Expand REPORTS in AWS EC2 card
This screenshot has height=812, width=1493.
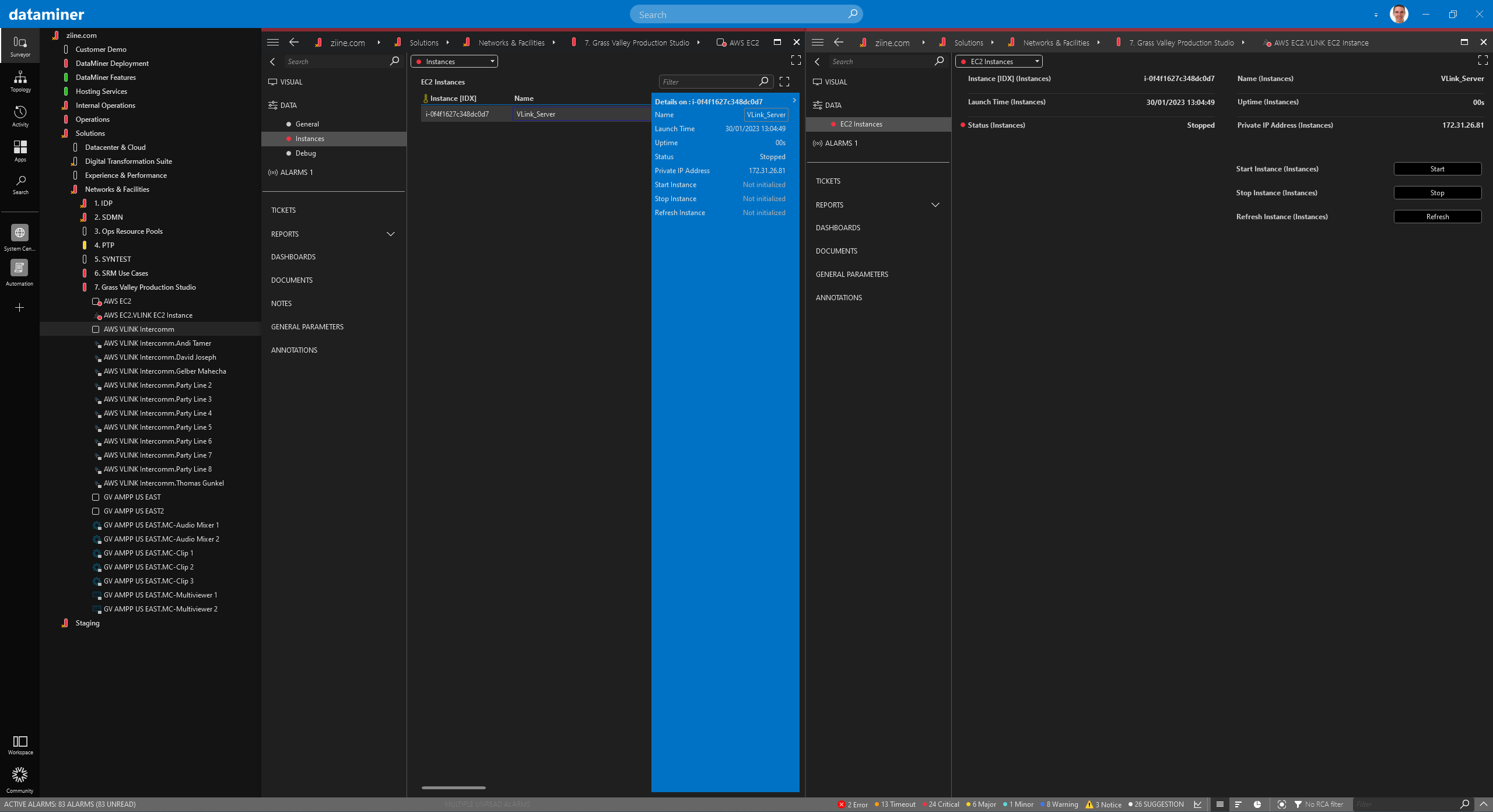tap(391, 234)
